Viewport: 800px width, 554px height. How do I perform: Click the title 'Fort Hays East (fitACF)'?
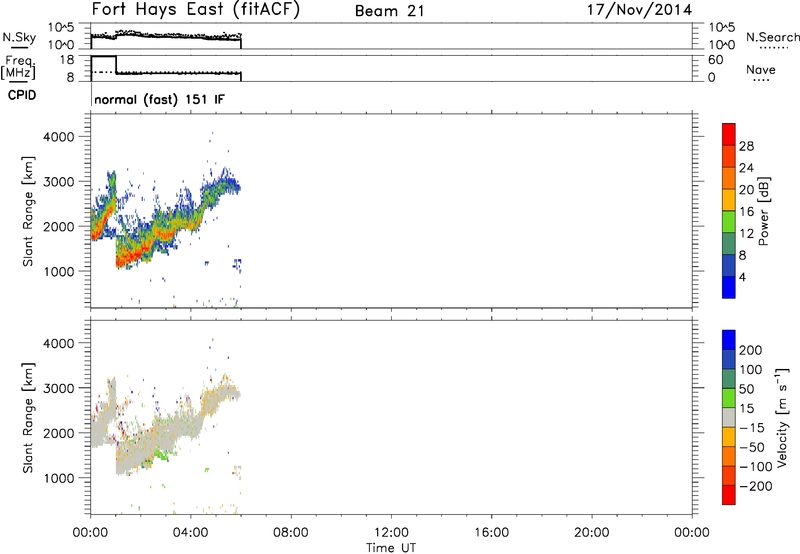coord(195,10)
